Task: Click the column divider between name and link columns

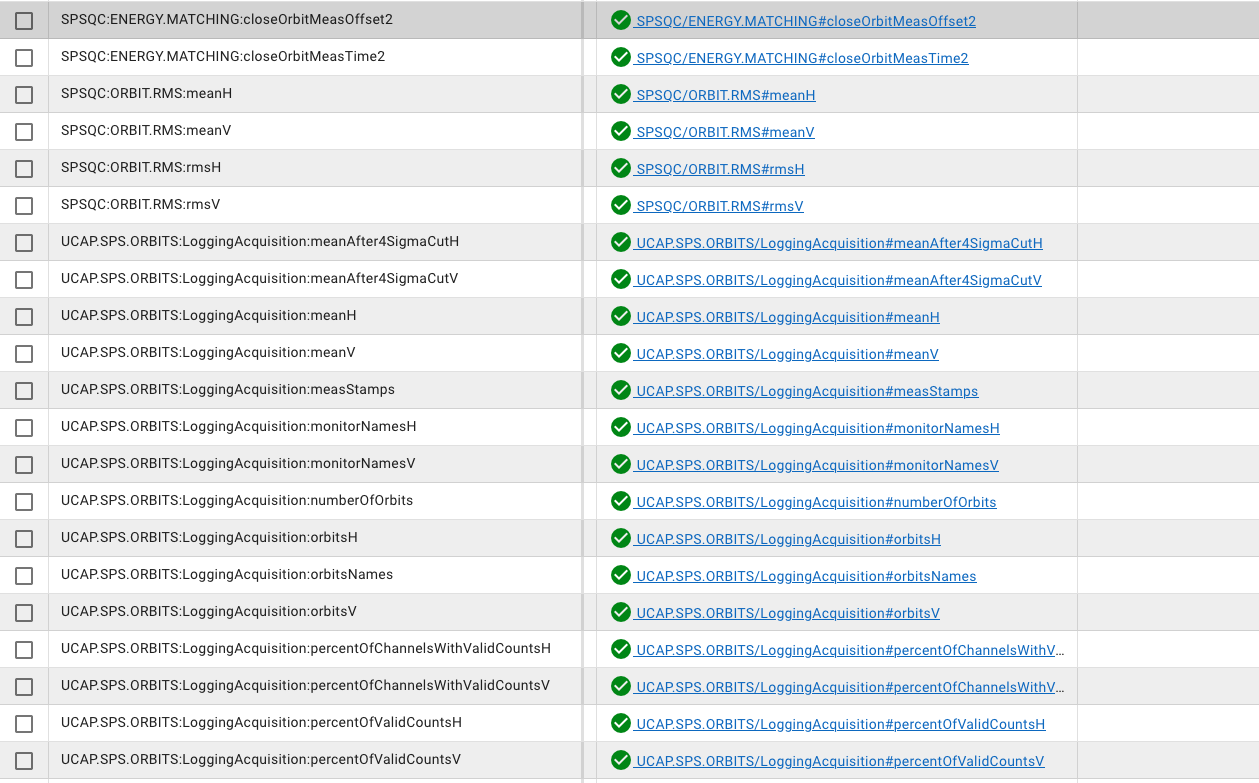Action: [x=583, y=390]
